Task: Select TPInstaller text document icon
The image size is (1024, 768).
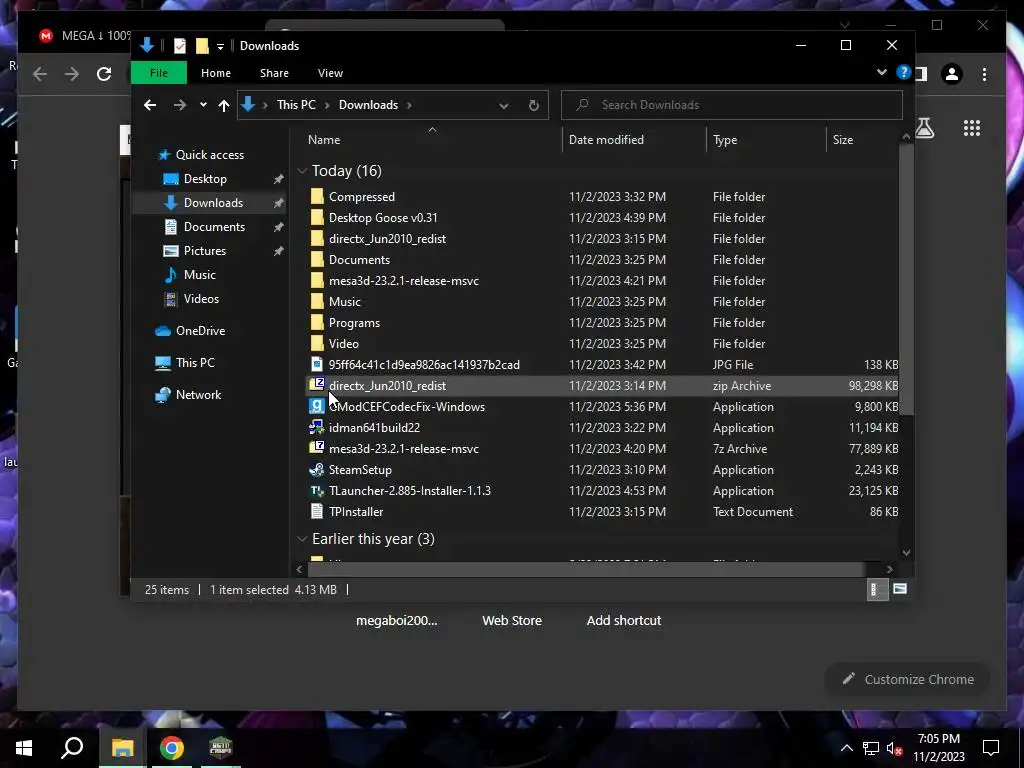Action: [317, 511]
